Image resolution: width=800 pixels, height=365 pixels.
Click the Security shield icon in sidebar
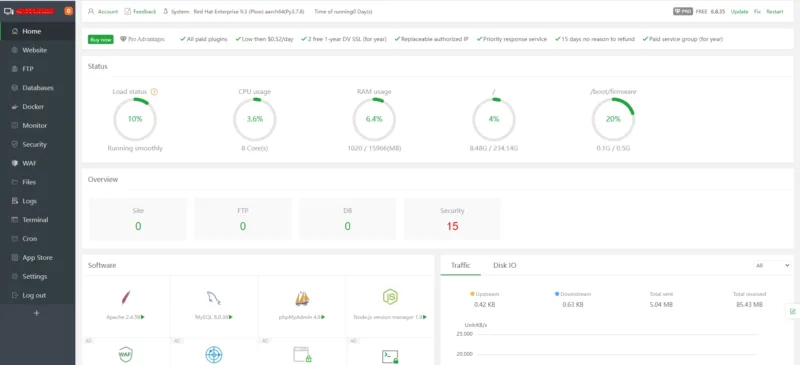14,144
